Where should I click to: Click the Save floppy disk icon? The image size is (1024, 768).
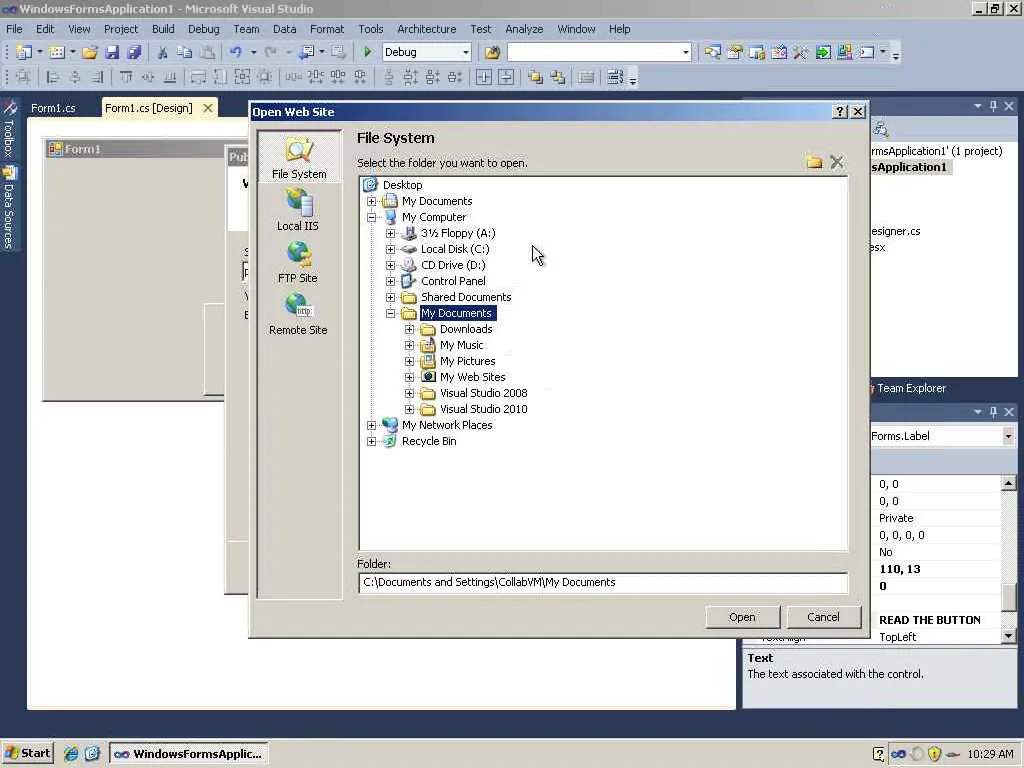(x=112, y=52)
